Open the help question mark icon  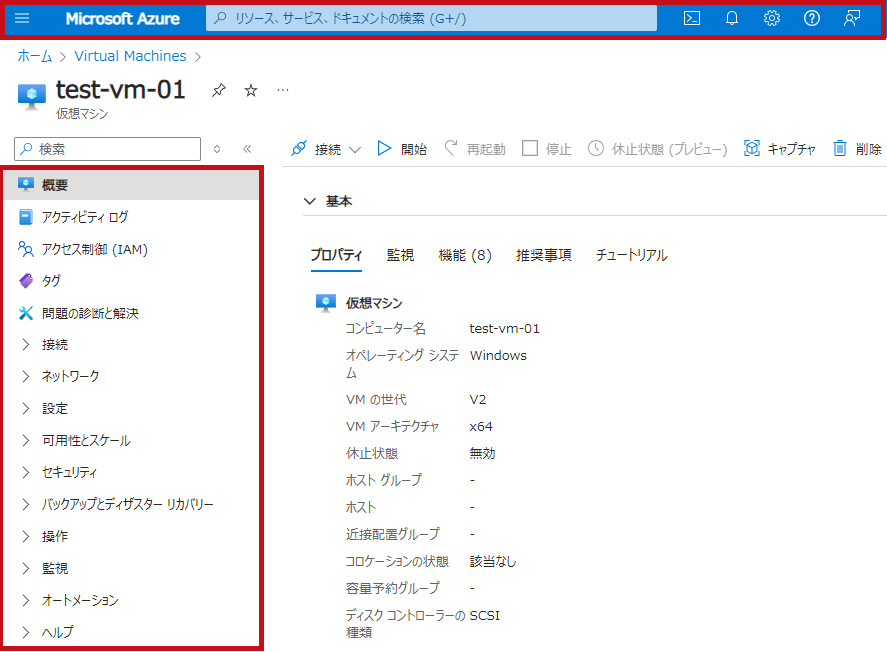click(812, 19)
